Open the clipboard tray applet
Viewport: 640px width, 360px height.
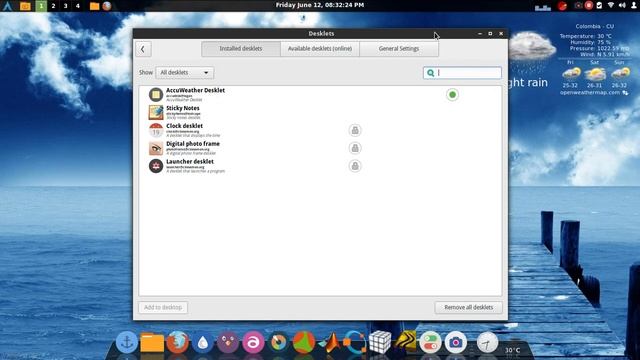pos(599,5)
